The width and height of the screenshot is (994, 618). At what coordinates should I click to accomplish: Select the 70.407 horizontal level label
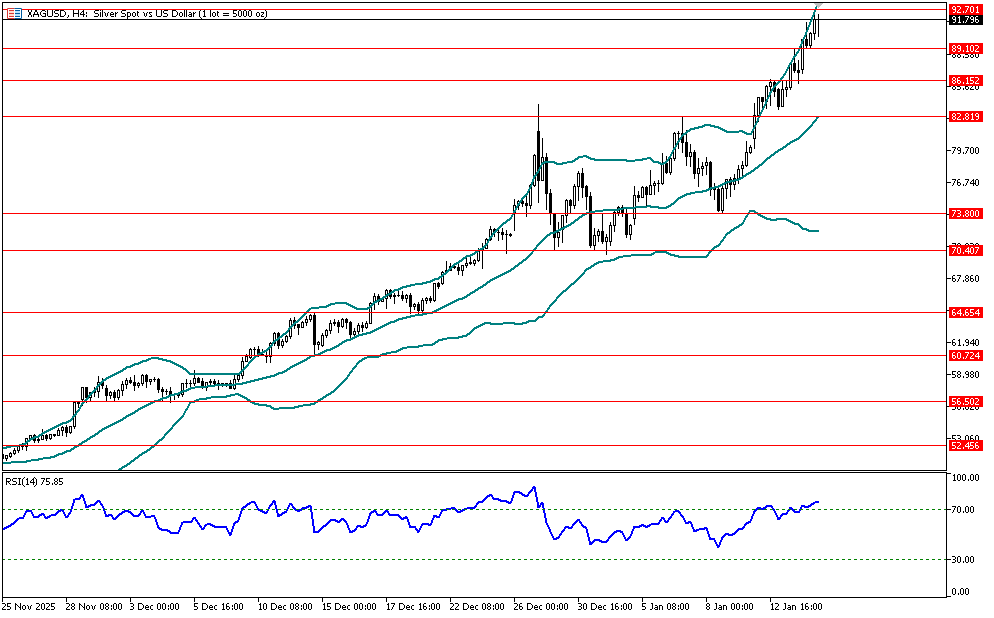pyautogui.click(x=964, y=251)
